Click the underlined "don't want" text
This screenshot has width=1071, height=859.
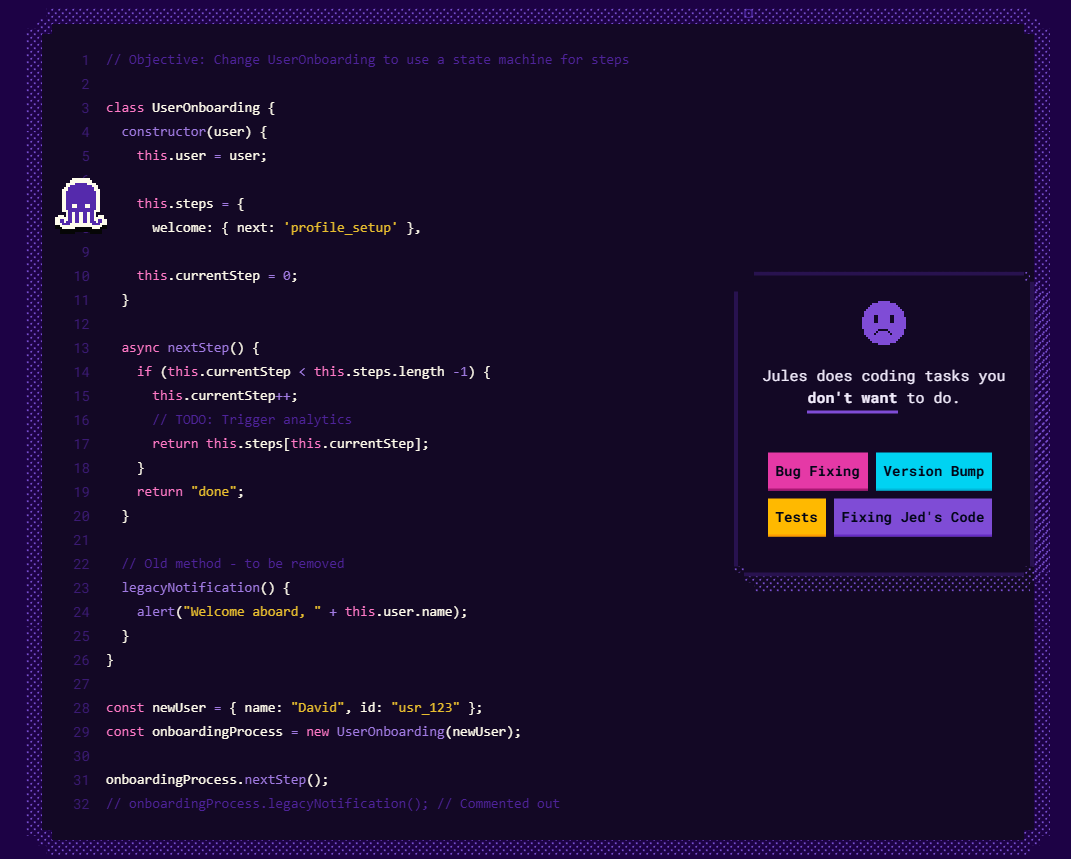(852, 398)
